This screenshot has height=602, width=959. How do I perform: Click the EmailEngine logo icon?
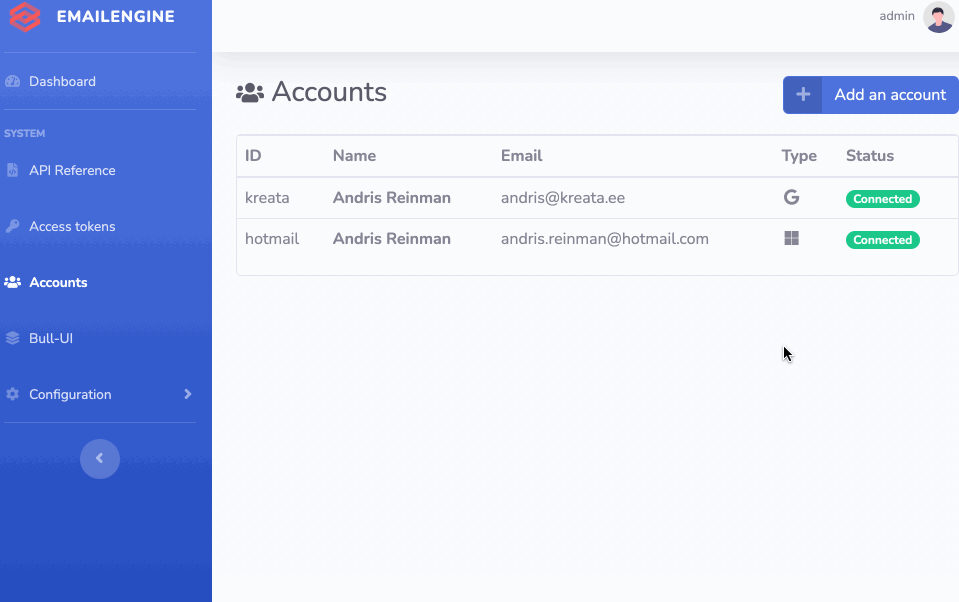(25, 16)
